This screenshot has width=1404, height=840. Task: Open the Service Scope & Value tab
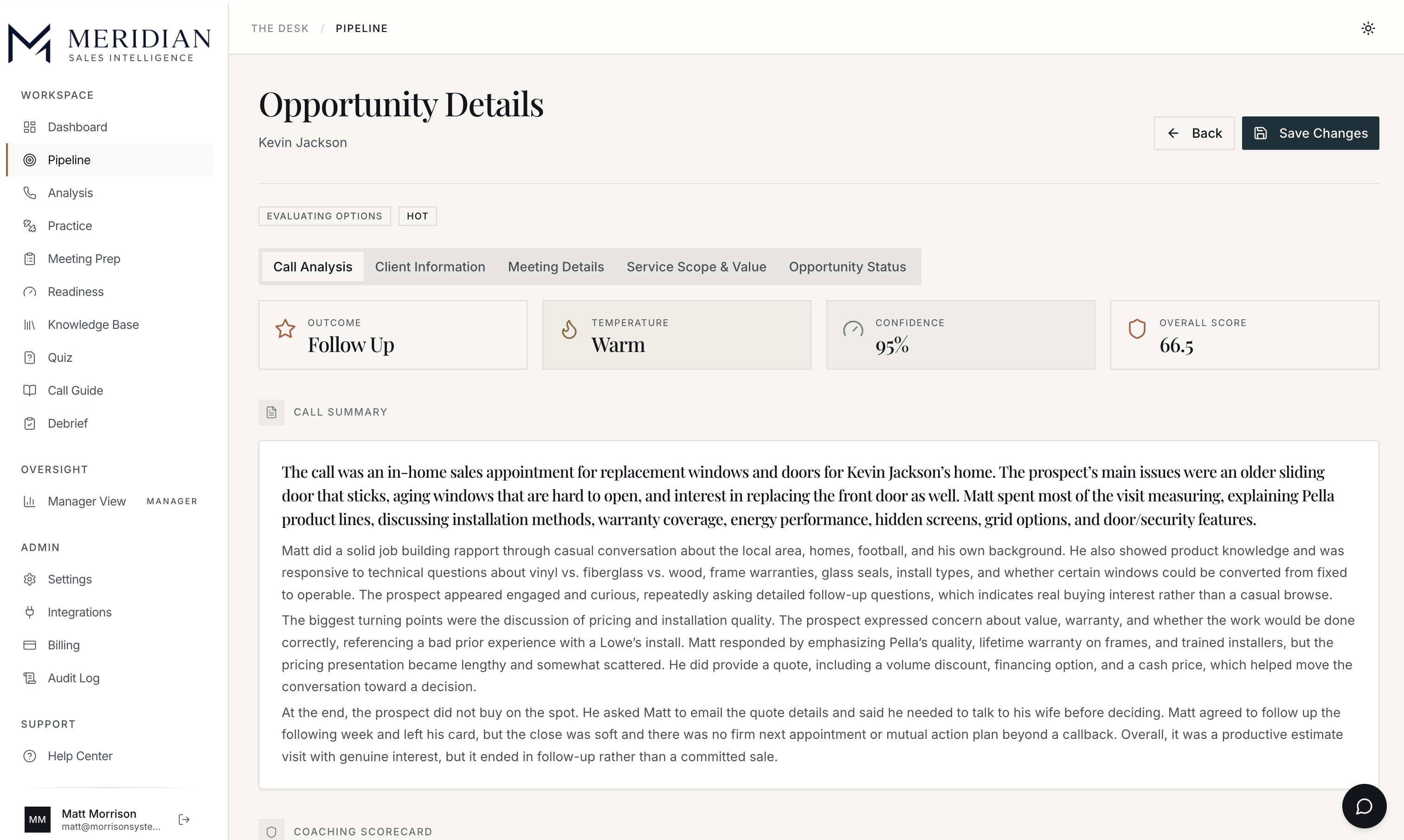pyautogui.click(x=696, y=267)
